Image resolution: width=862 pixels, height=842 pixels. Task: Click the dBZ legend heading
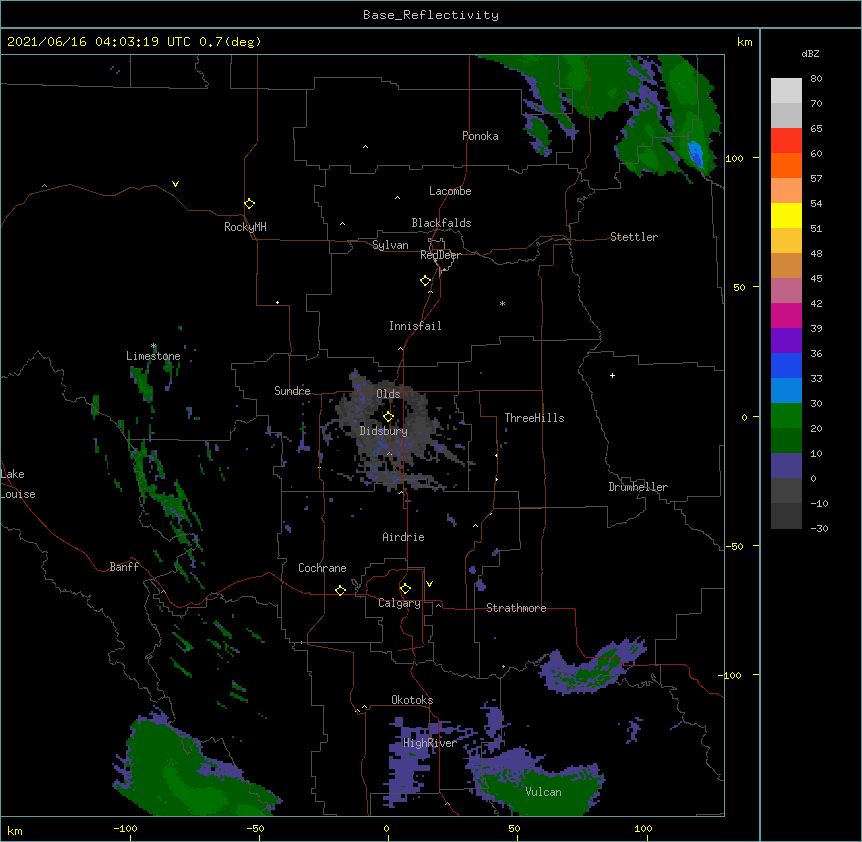(x=810, y=53)
